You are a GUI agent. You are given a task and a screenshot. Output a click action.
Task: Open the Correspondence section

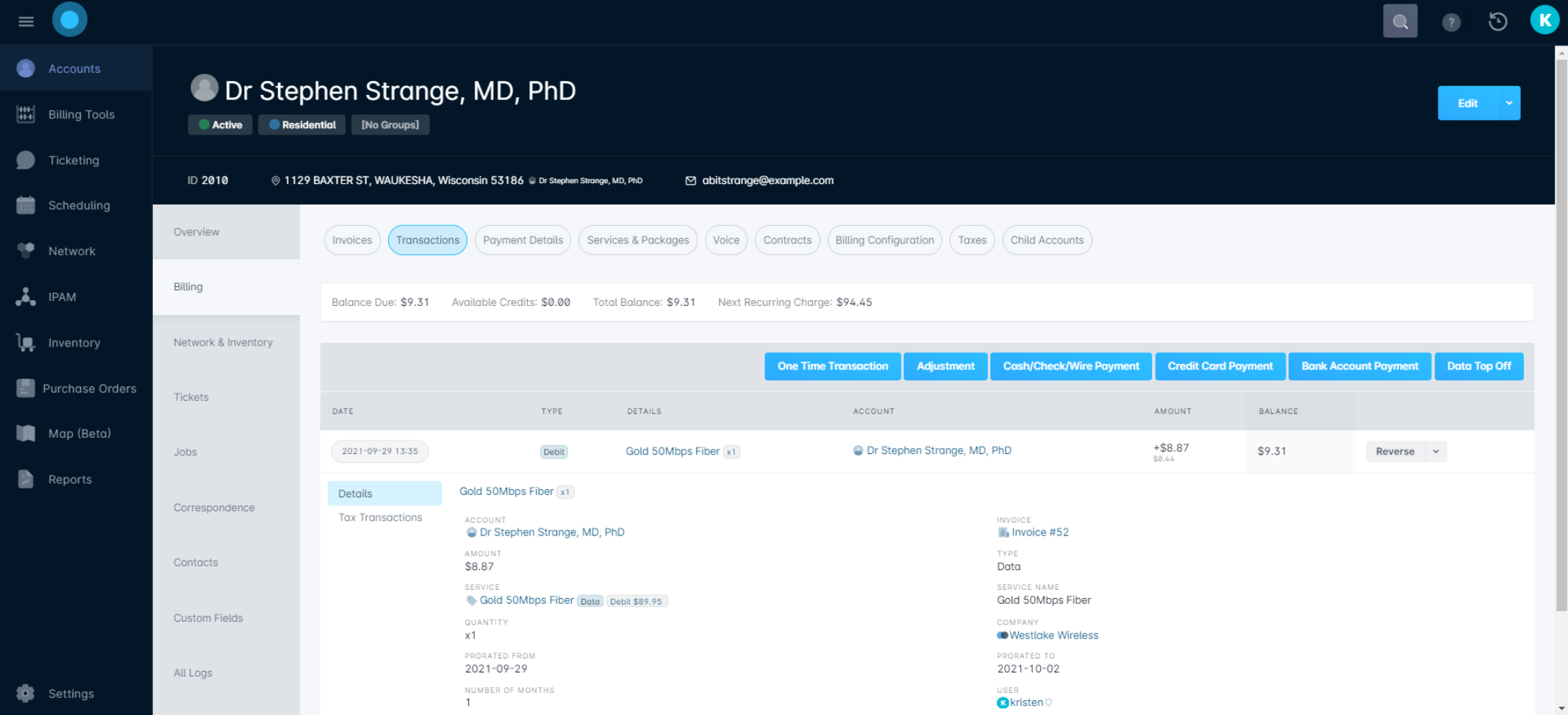point(226,508)
